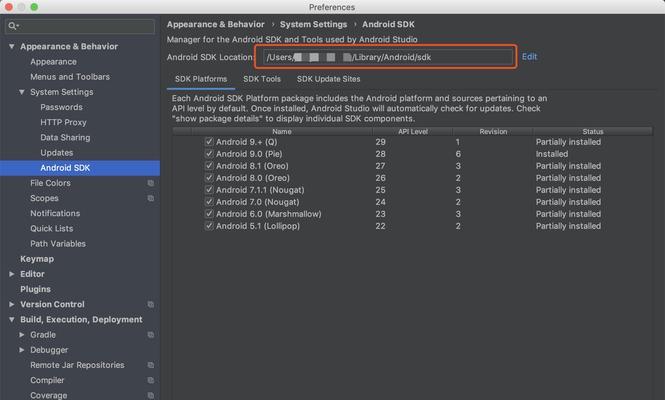The height and width of the screenshot is (400, 665).
Task: Click the Android SDK Location path field
Action: pos(388,57)
